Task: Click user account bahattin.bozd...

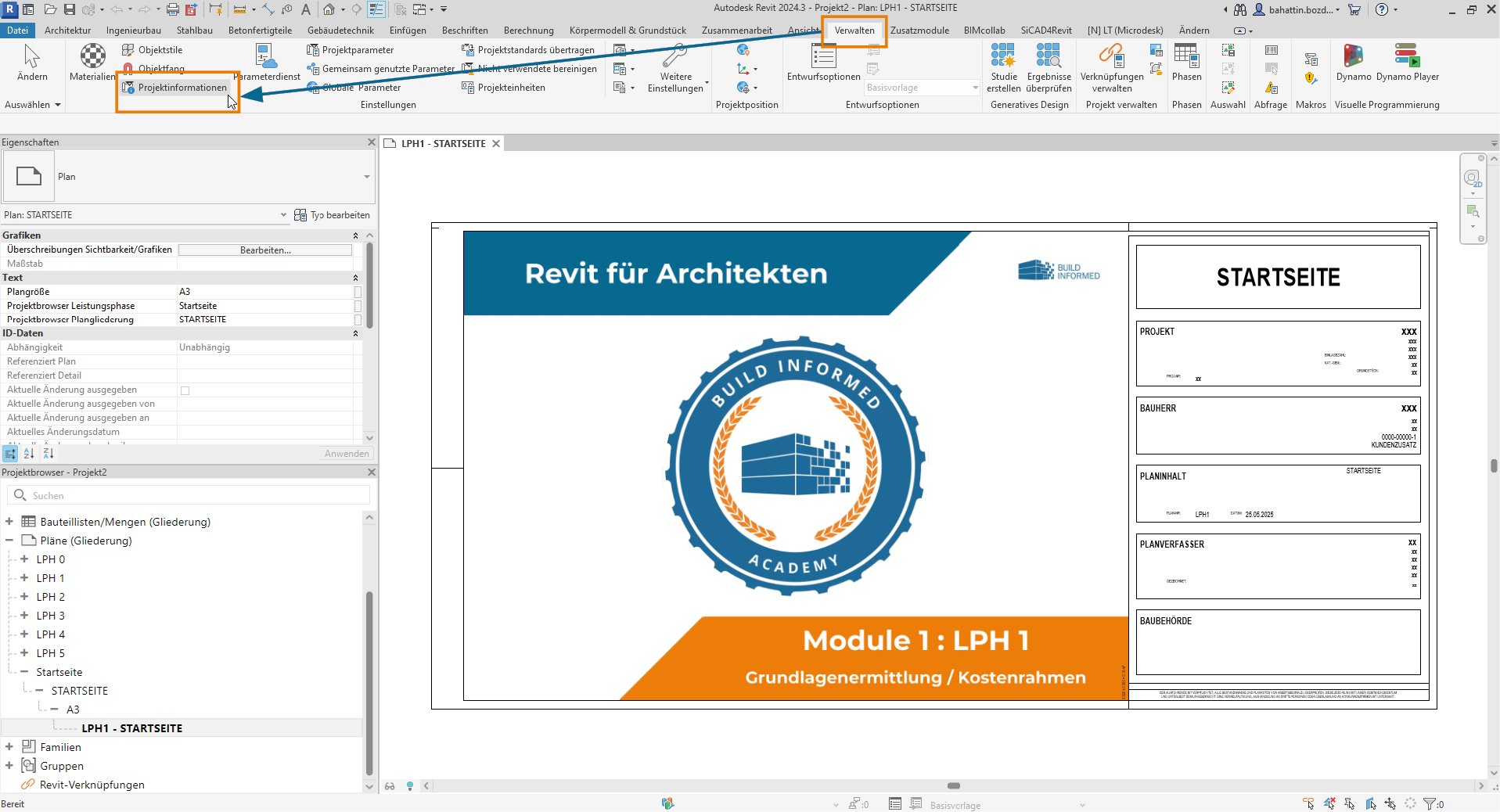Action: [x=1297, y=9]
